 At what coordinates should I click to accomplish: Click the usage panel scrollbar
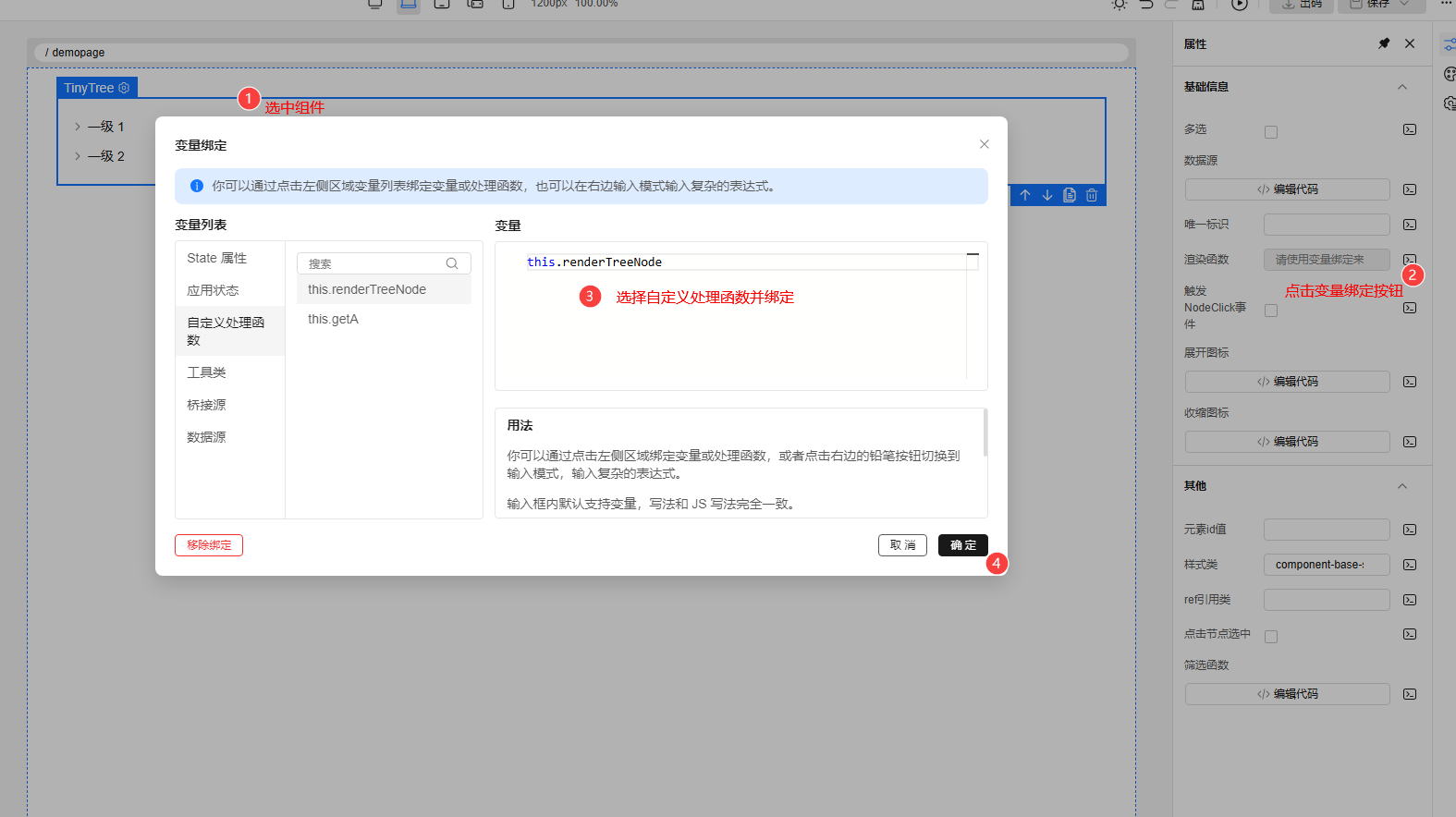click(985, 433)
